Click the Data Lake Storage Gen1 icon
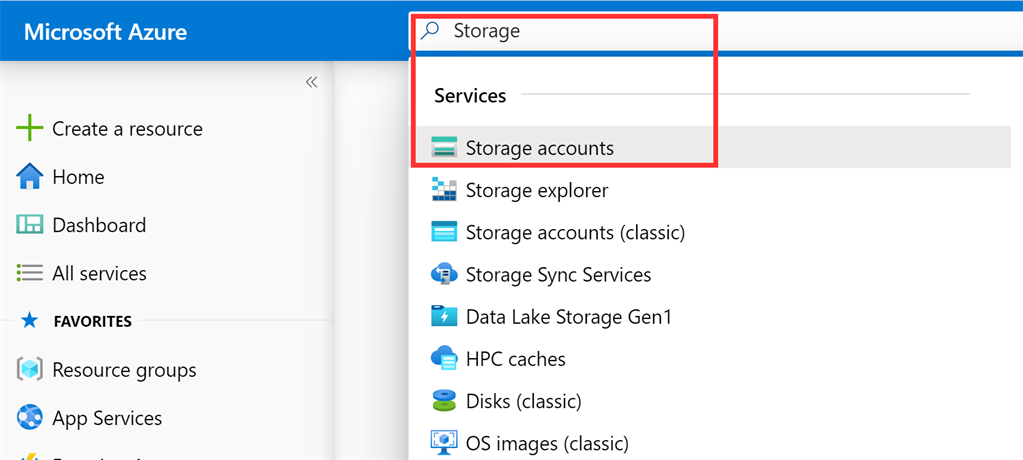Screen dimensions: 1023x460 tap(444, 316)
